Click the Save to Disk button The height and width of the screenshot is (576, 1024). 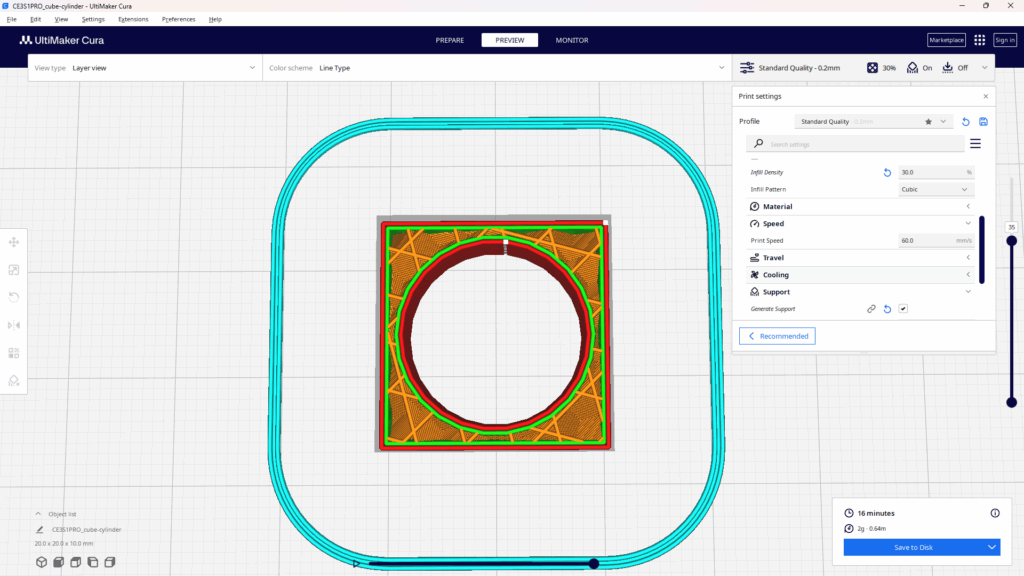tap(913, 547)
